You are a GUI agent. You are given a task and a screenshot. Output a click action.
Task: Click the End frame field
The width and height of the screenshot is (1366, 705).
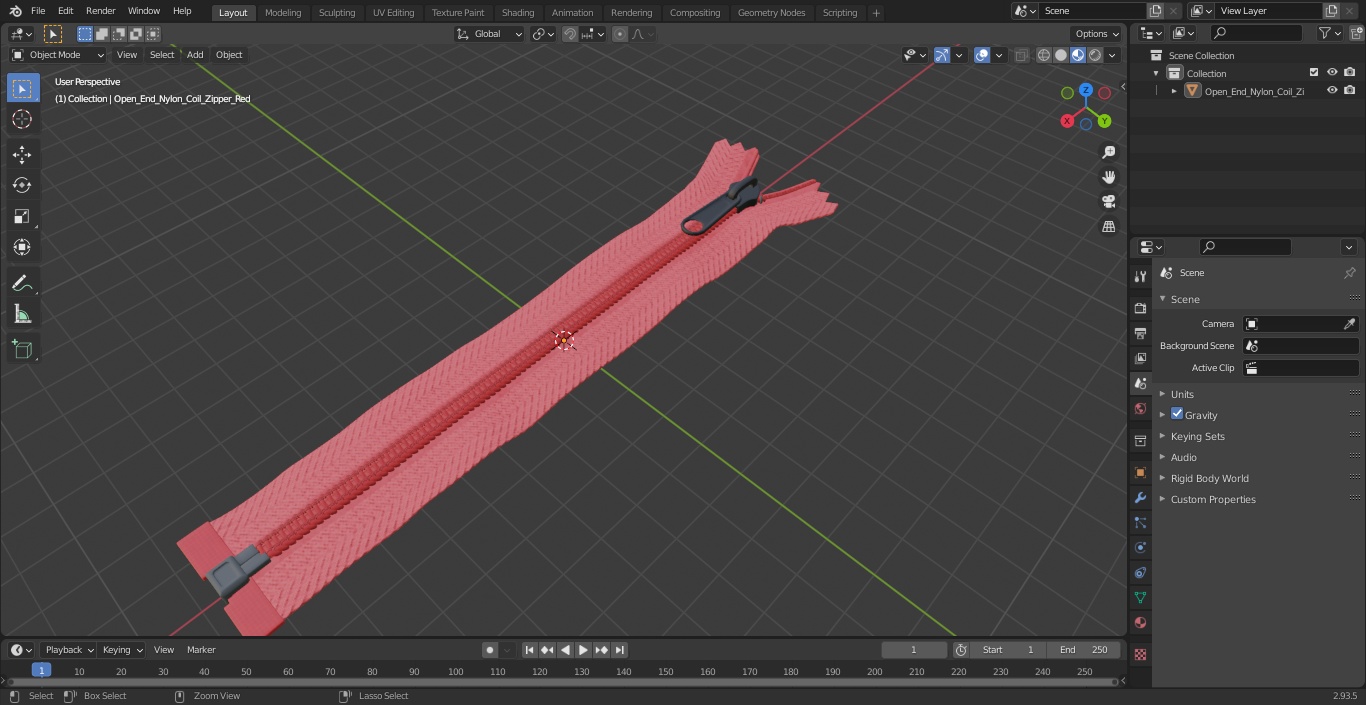(x=1083, y=650)
